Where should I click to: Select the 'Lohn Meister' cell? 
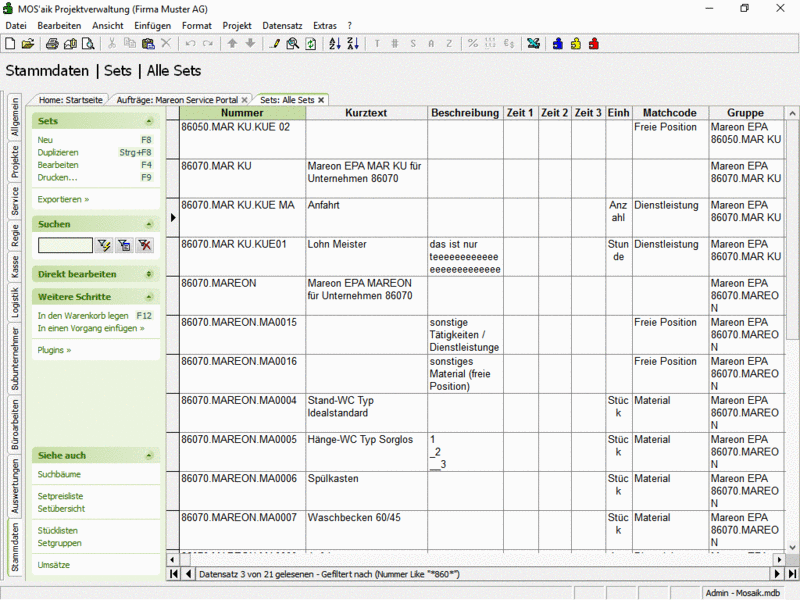point(366,257)
